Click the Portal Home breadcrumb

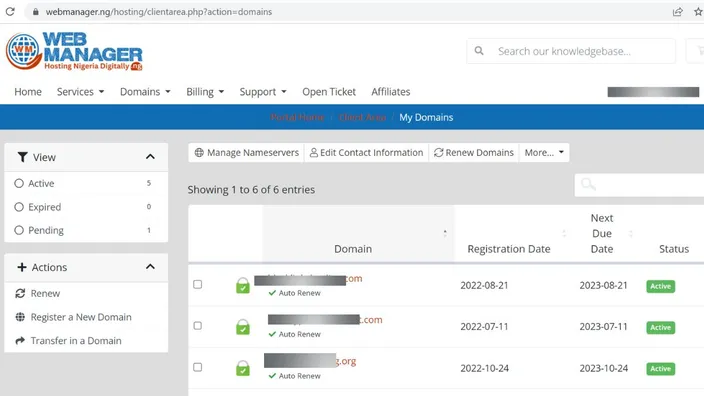pos(297,117)
